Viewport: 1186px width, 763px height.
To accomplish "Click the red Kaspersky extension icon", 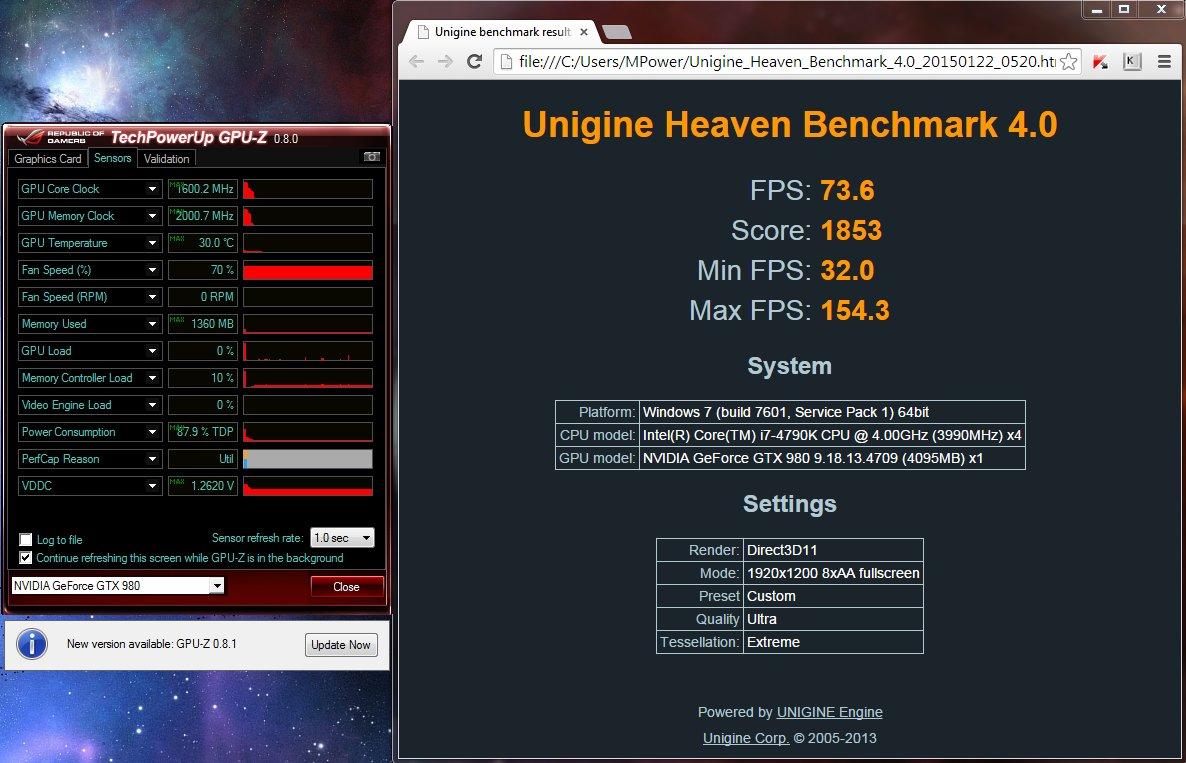I will pyautogui.click(x=1101, y=62).
